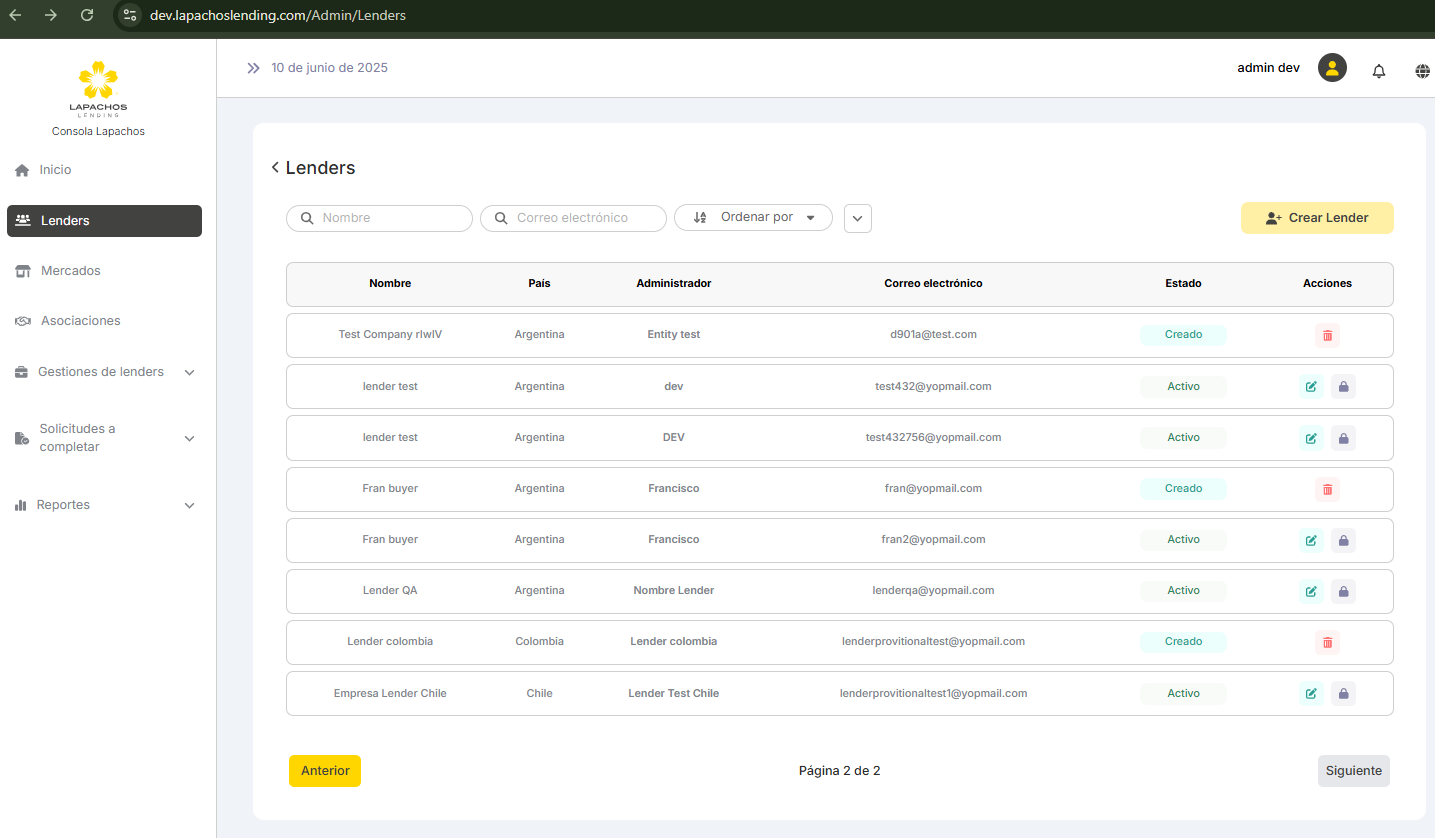Lock the fran2@yopmail.com lender
The image size is (1435, 838).
coord(1343,541)
